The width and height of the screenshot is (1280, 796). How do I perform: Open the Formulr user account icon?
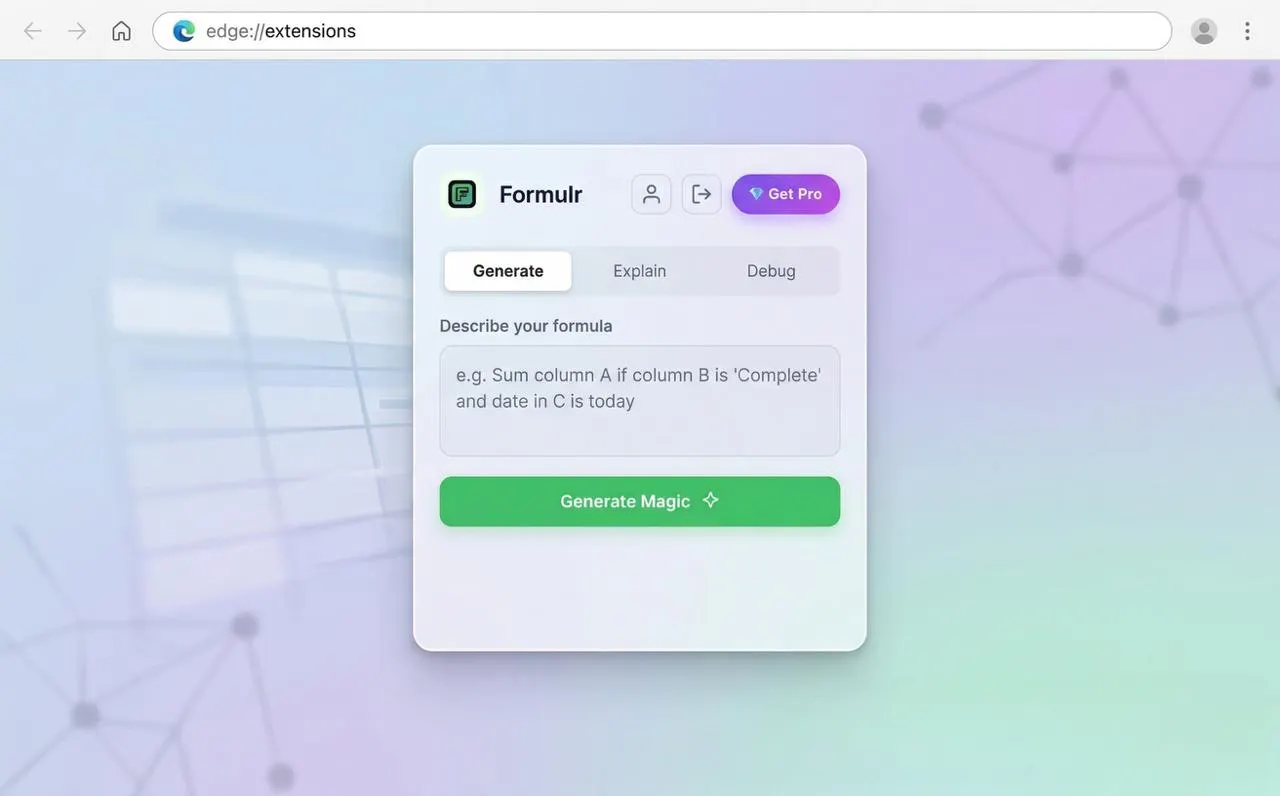(x=651, y=194)
